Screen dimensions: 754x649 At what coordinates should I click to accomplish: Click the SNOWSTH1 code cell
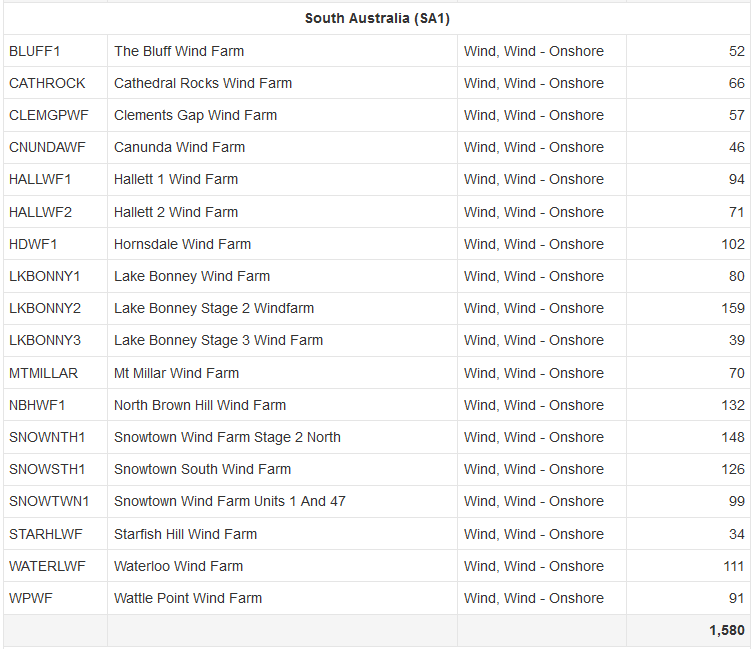pos(47,469)
